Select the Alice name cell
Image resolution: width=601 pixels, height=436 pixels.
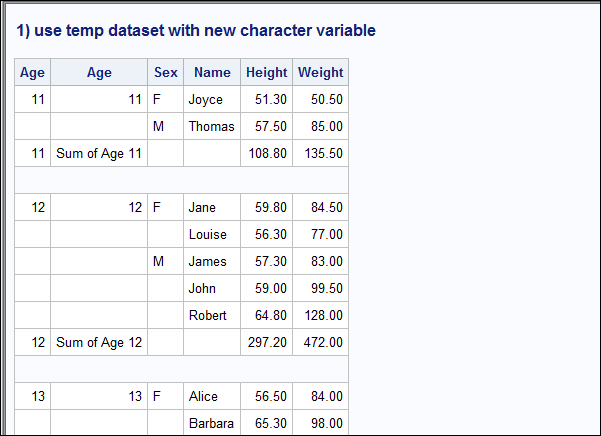click(x=212, y=396)
